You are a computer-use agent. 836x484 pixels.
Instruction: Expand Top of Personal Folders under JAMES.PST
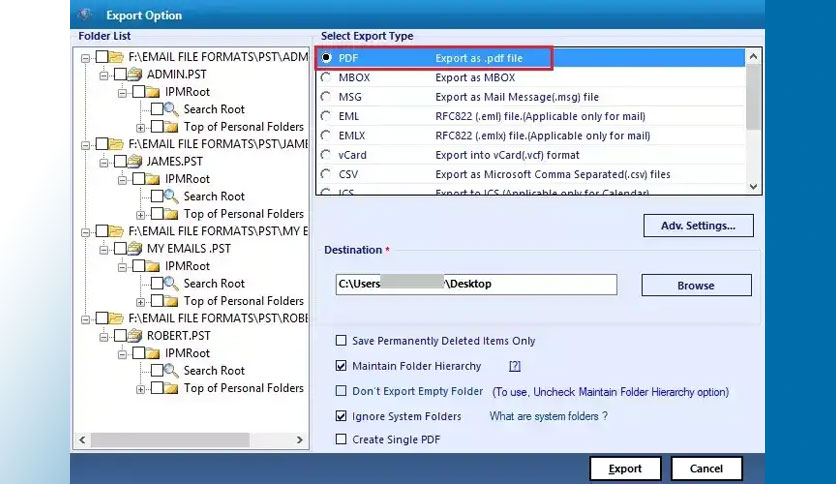coord(140,215)
